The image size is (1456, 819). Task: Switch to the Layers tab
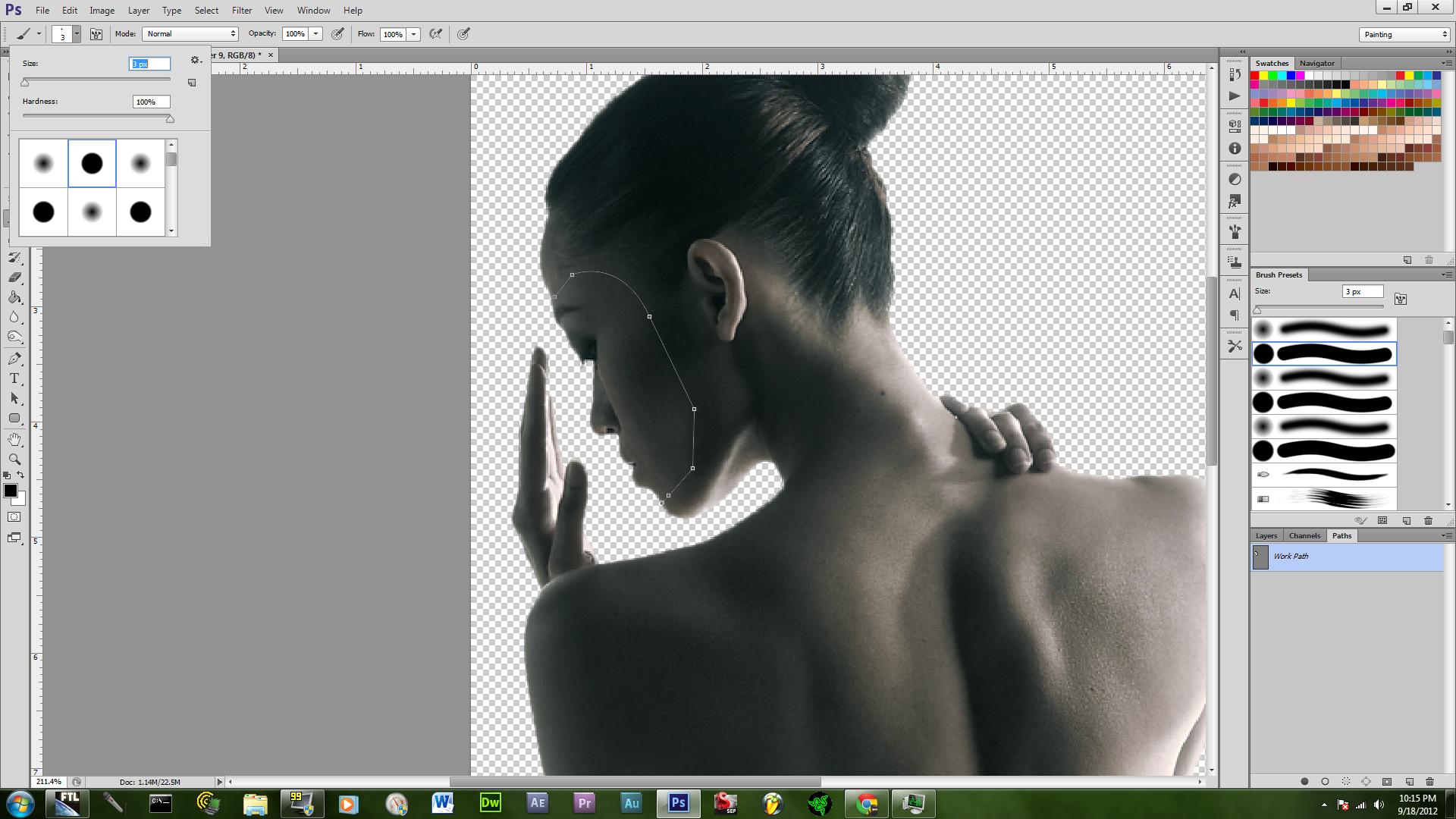tap(1266, 535)
